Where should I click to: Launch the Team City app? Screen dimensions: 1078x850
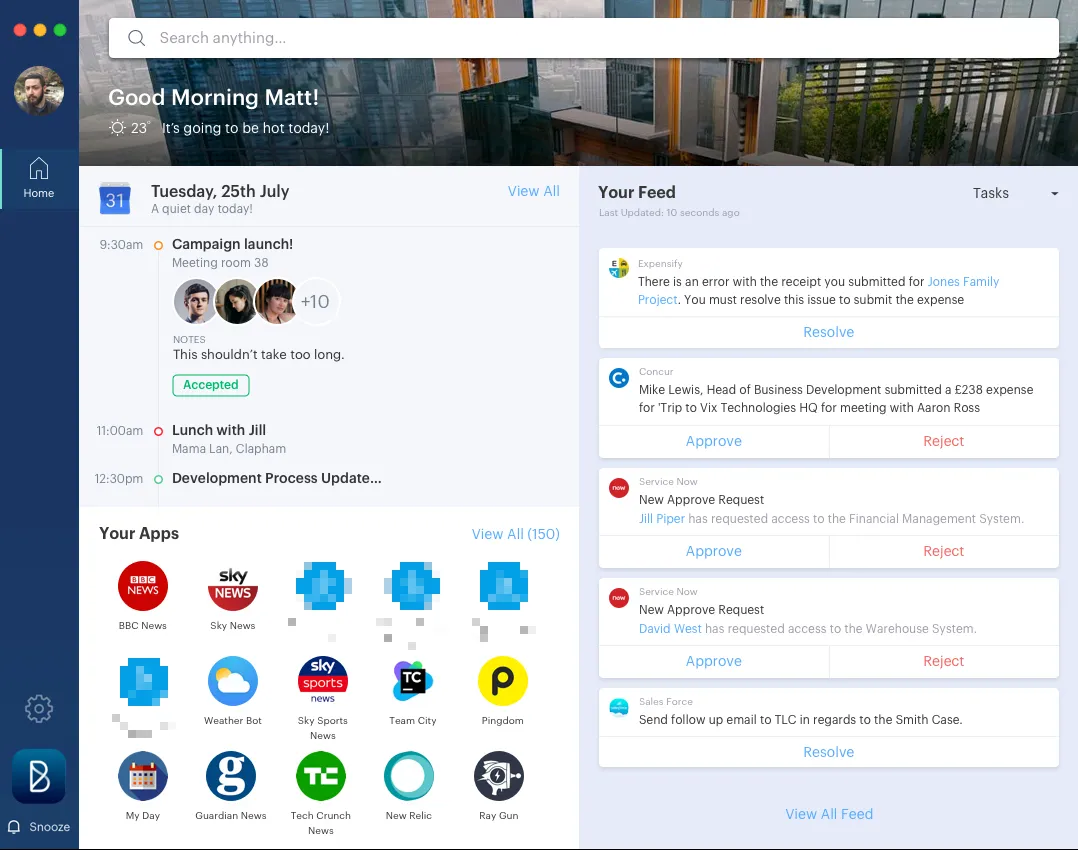412,680
